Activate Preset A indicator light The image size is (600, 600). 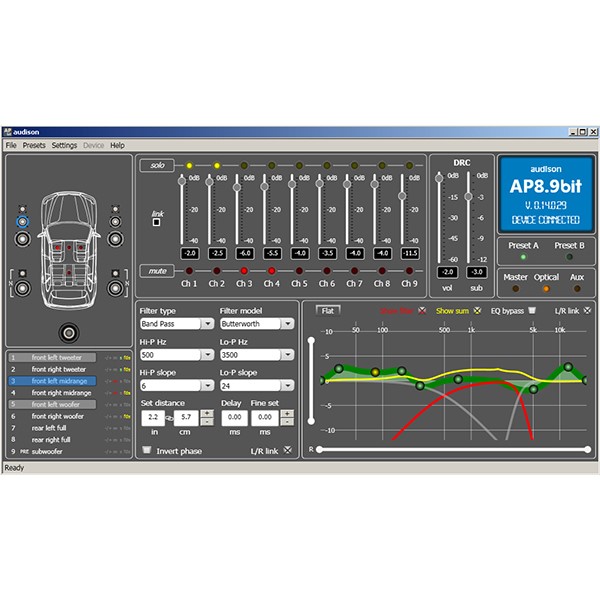point(523,256)
